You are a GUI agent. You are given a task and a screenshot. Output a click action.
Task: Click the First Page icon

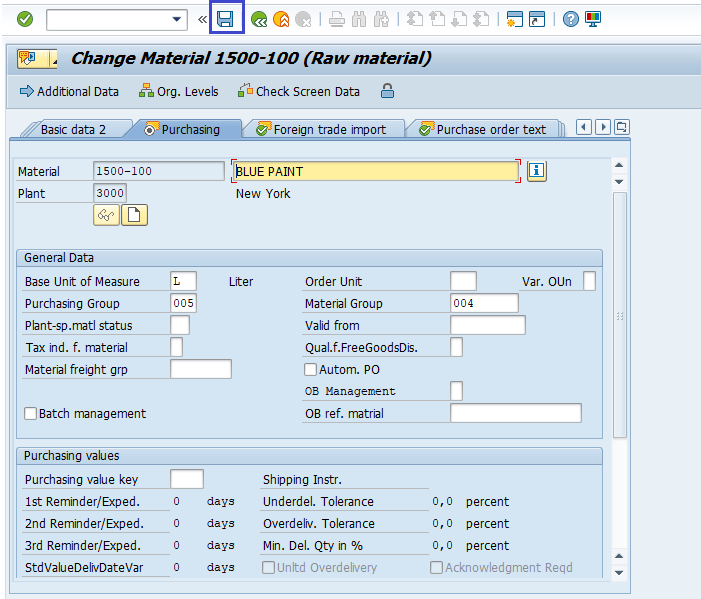(x=415, y=19)
